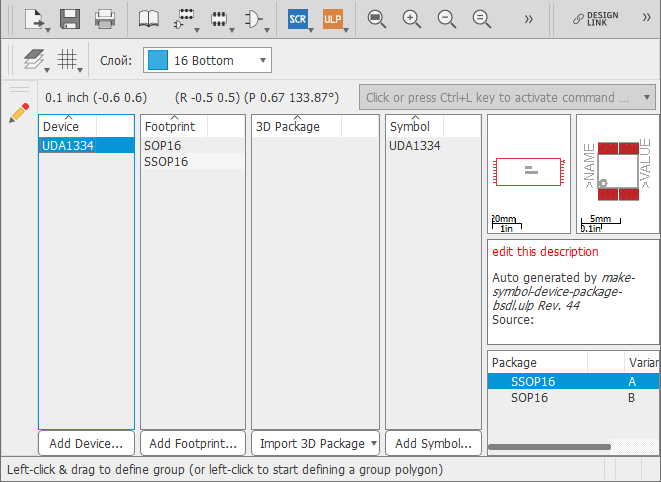
Task: Select SSOP16 in the Footprint list
Action: click(193, 162)
